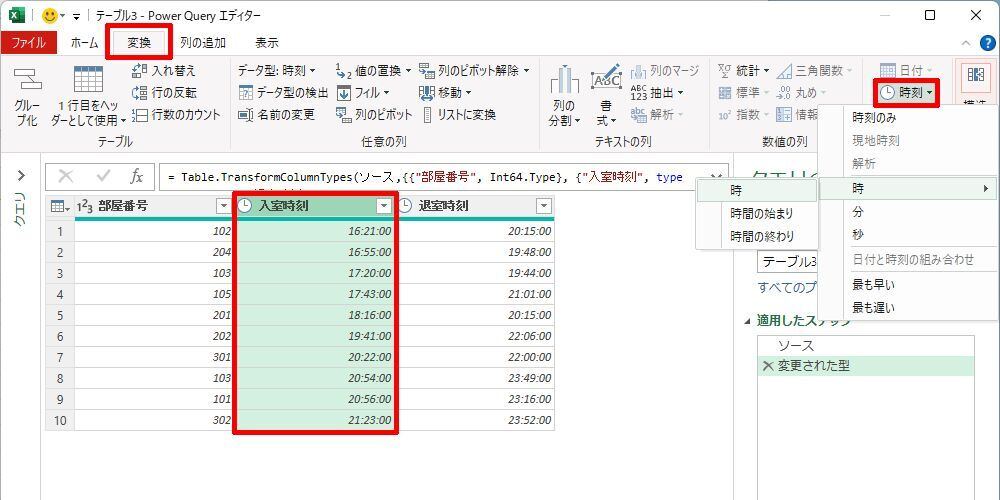Open the Data Type: 時刻 dropdown

(277, 71)
